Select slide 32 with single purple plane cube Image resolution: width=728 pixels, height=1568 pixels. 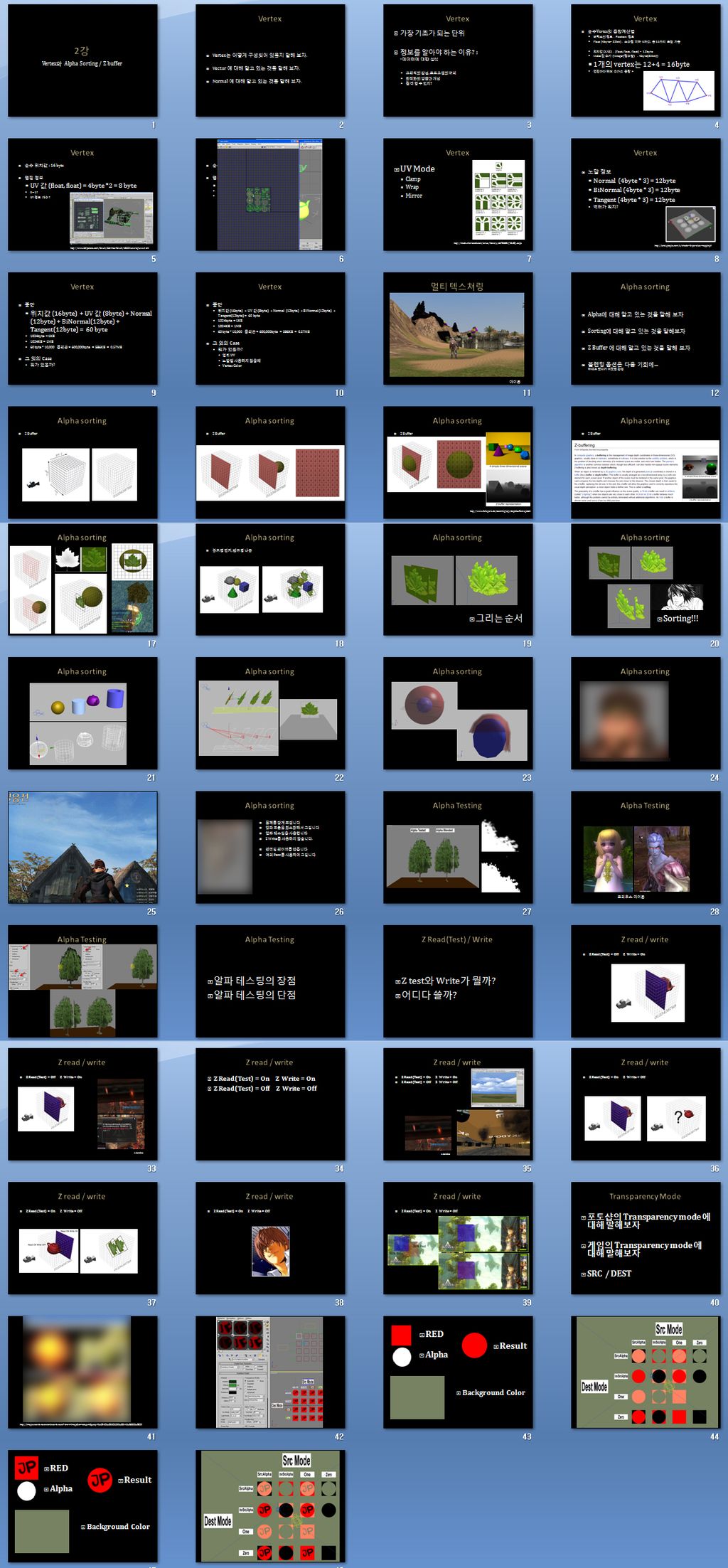tap(646, 981)
